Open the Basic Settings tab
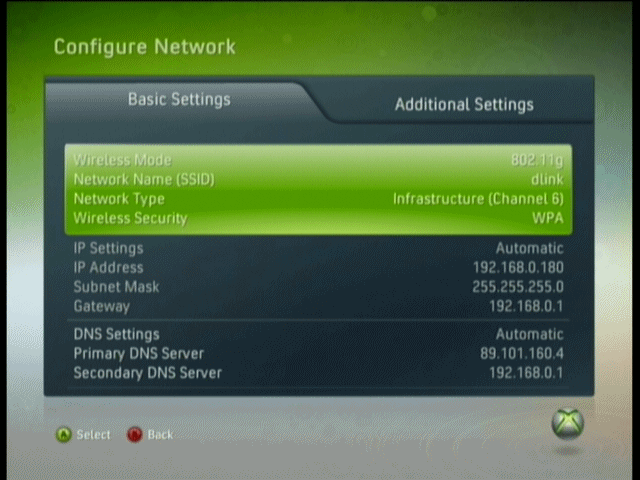The height and width of the screenshot is (480, 640). tap(179, 99)
